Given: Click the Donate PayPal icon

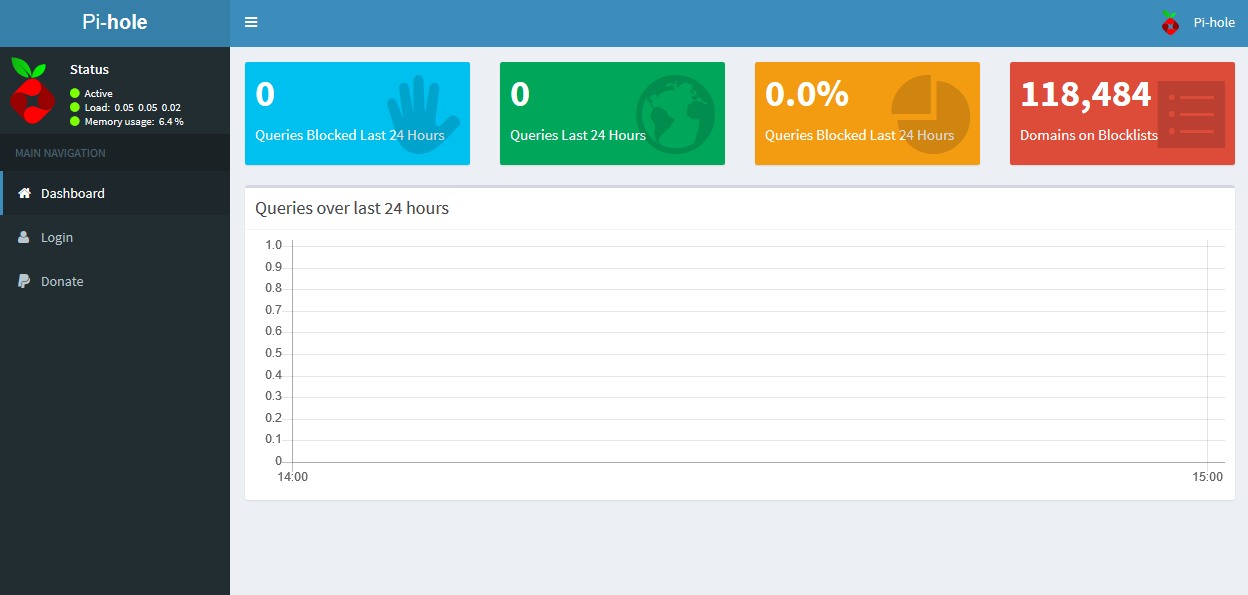Looking at the screenshot, I should 24,281.
